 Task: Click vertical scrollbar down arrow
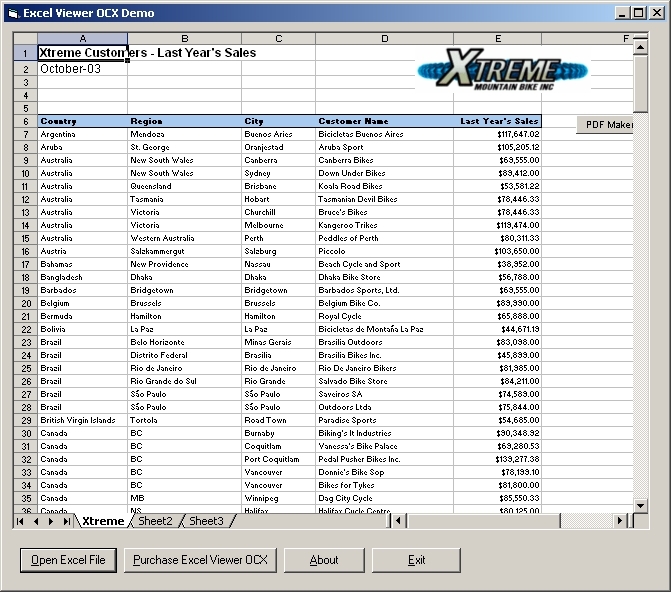[640, 506]
